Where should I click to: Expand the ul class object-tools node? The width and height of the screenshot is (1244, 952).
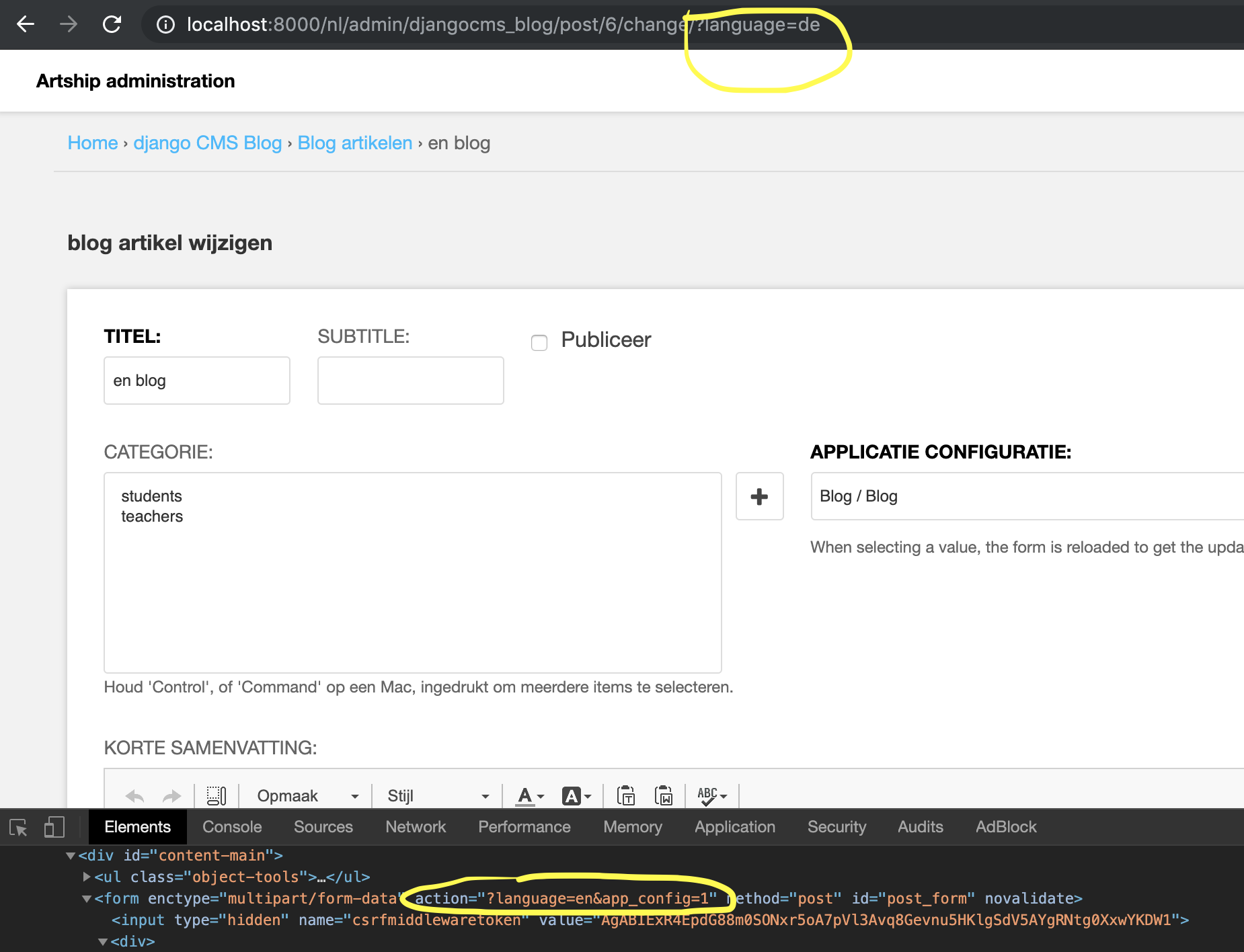pyautogui.click(x=87, y=877)
